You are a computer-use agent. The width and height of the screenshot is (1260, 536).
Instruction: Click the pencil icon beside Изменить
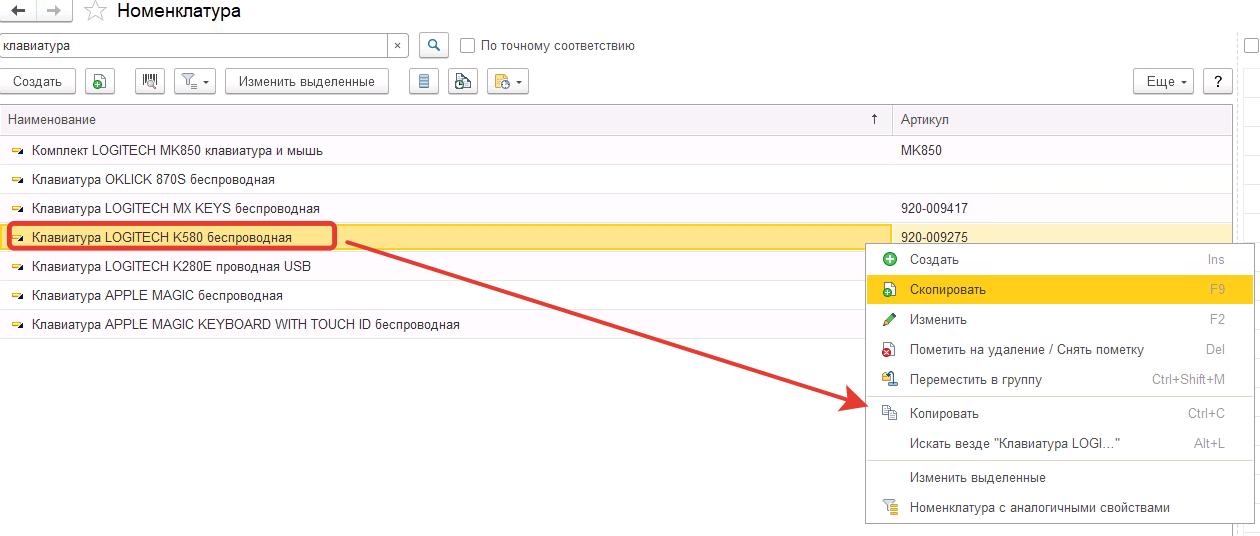[889, 319]
